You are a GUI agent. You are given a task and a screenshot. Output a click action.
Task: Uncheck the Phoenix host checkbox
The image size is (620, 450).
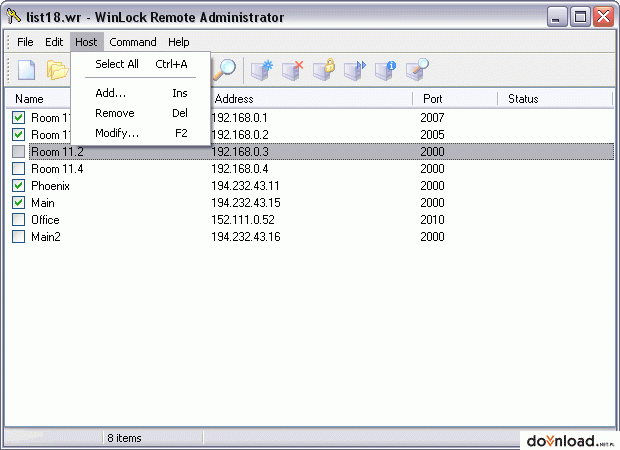[18, 185]
